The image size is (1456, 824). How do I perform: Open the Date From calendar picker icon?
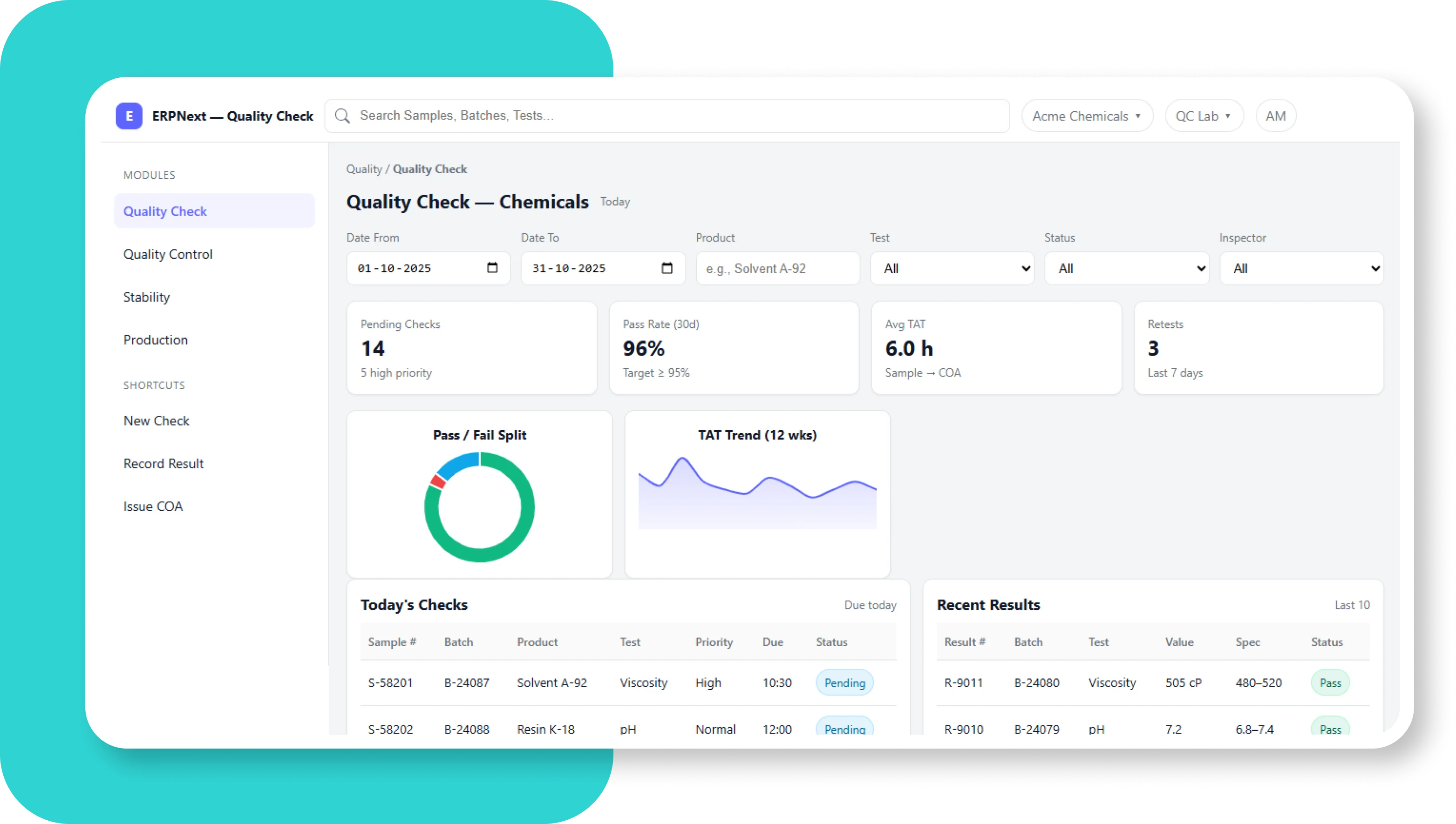(492, 268)
